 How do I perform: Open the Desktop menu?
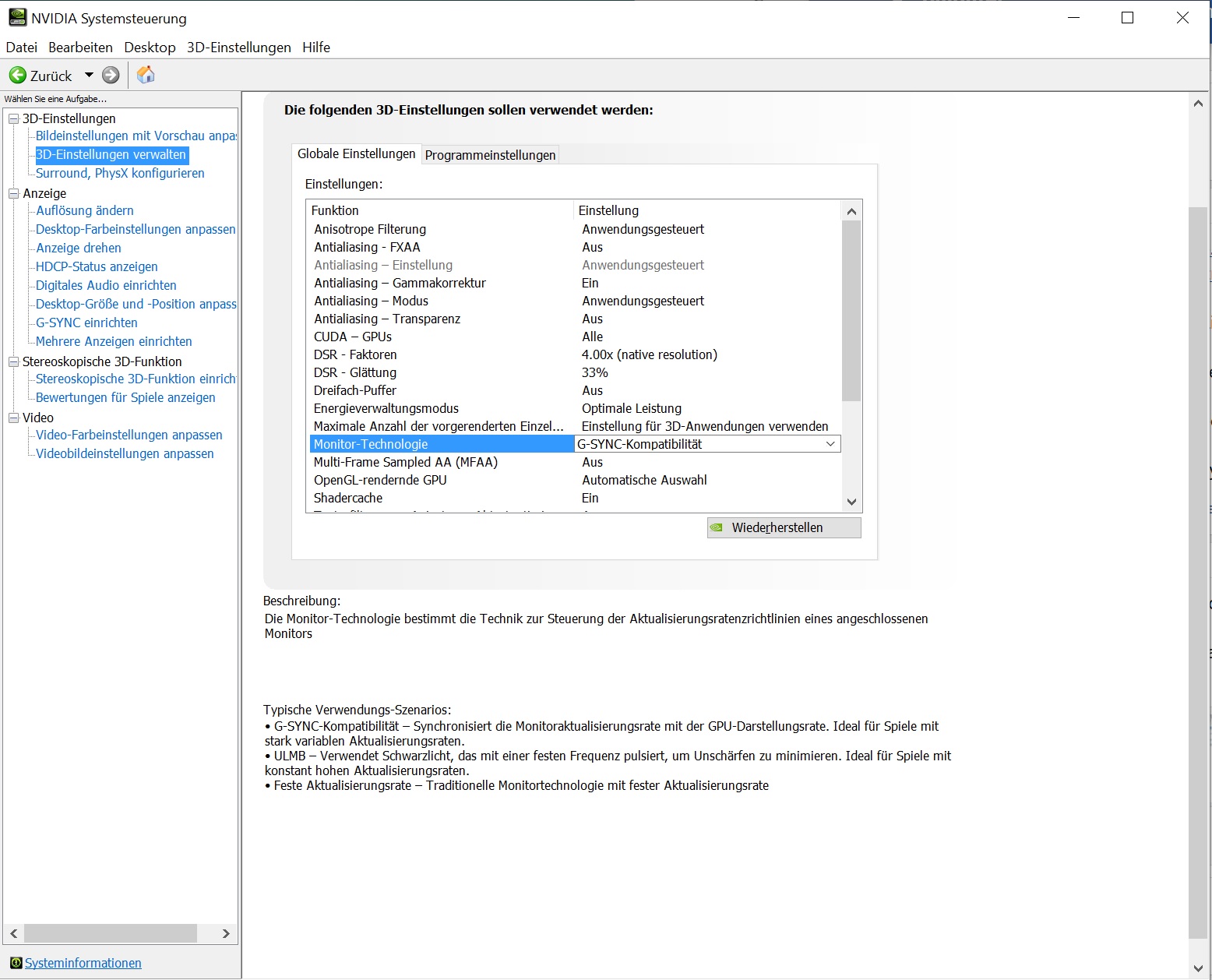tap(150, 48)
